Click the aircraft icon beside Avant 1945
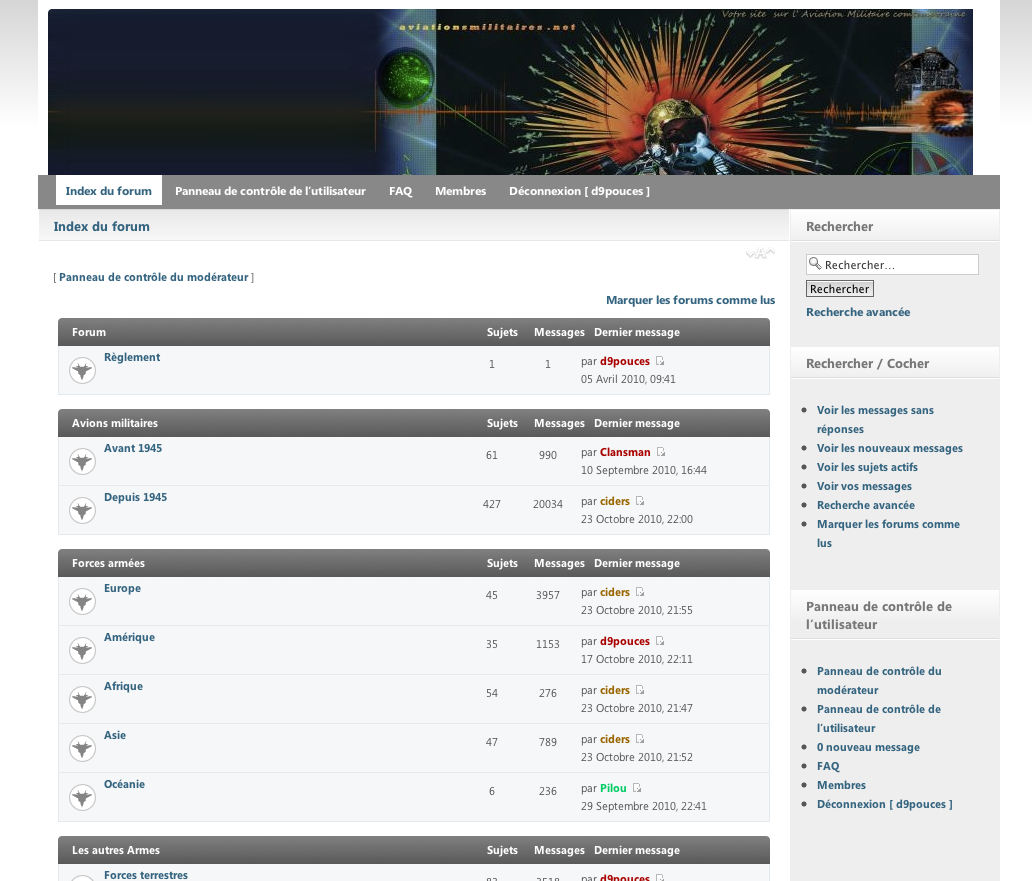 tap(82, 462)
